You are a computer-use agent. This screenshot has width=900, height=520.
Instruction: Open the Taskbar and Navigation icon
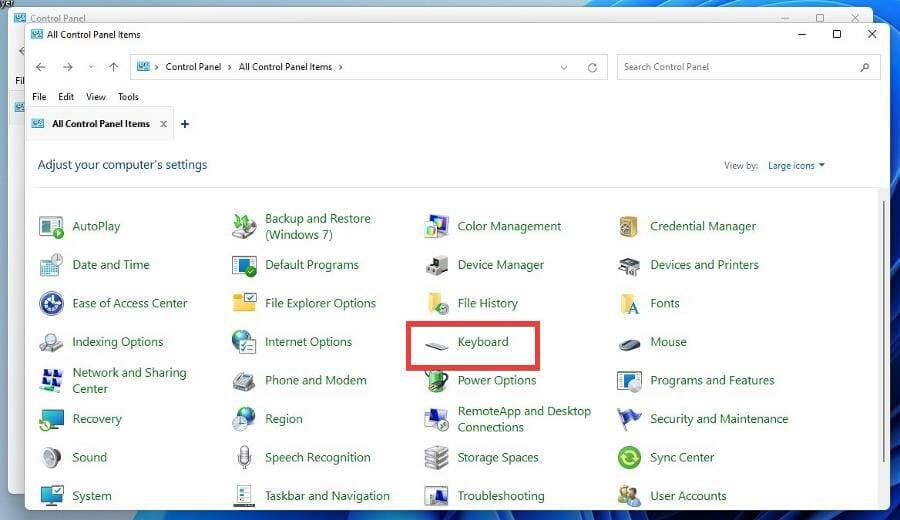[x=244, y=496]
